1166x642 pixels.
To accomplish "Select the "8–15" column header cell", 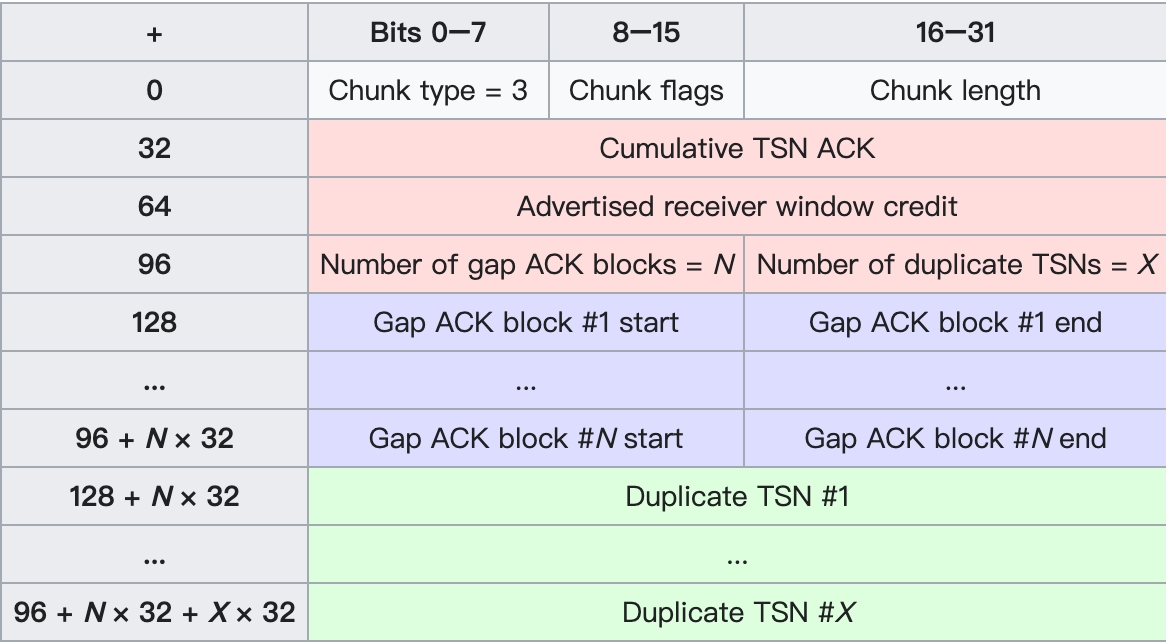I will (646, 33).
